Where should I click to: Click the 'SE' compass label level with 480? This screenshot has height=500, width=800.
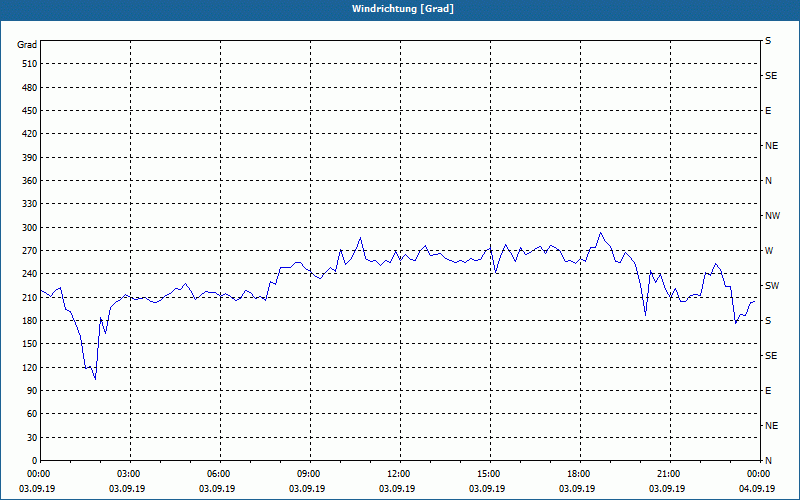(771, 76)
